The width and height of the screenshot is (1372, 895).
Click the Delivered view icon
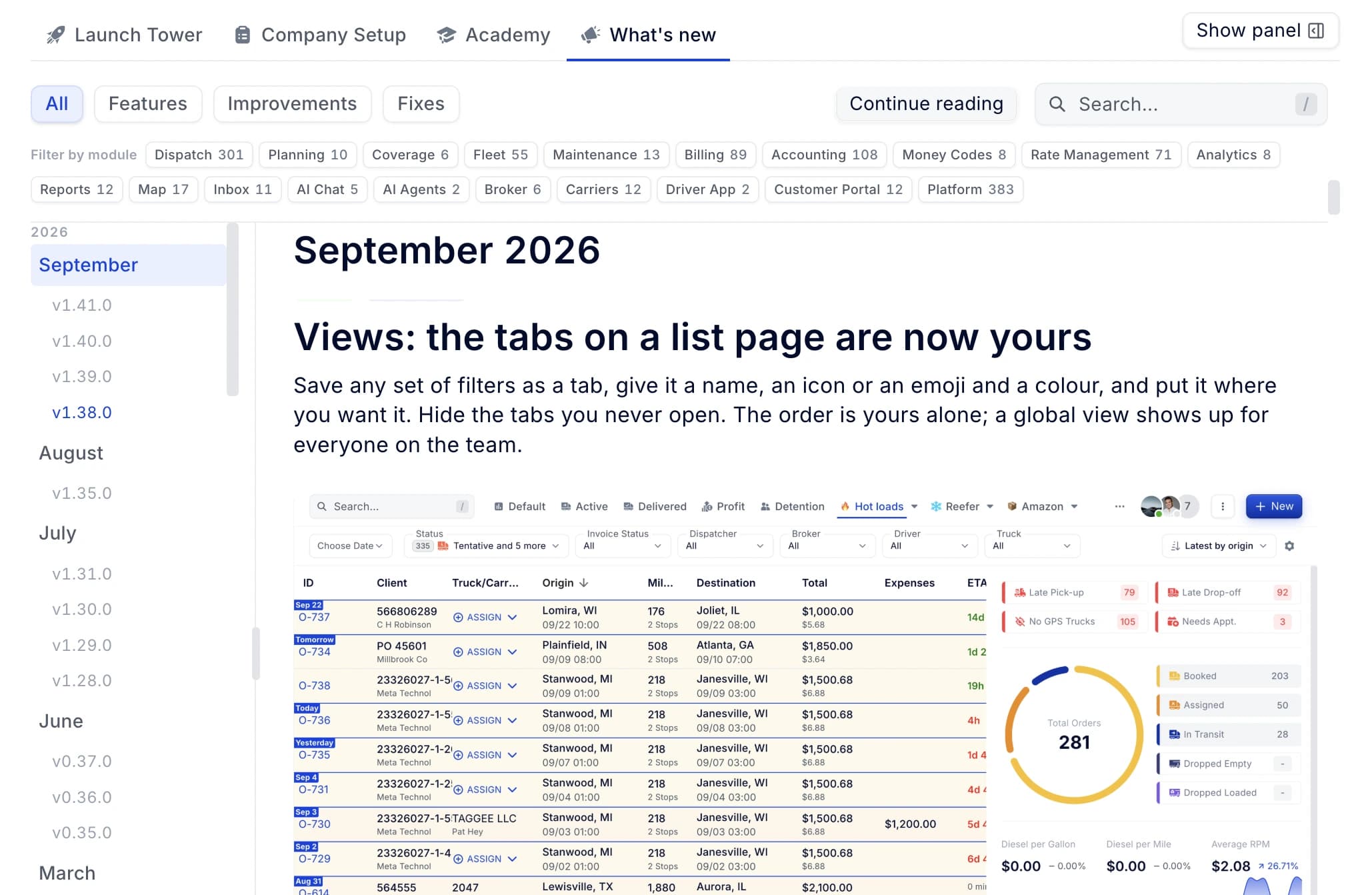628,506
